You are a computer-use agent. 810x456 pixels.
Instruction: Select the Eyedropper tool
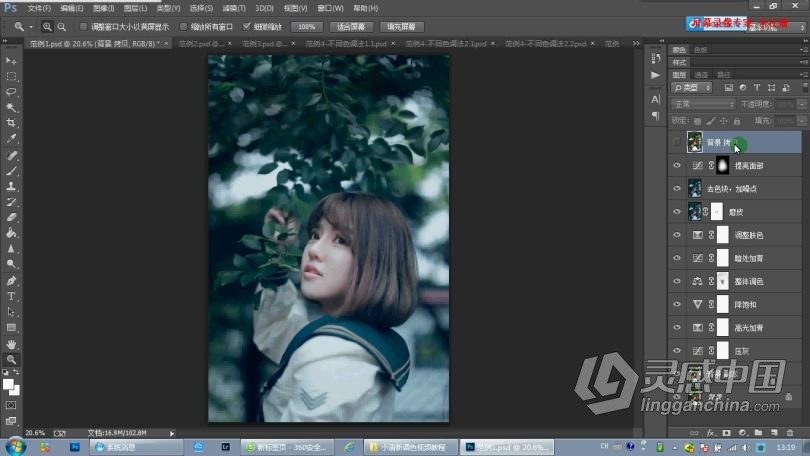(11, 138)
